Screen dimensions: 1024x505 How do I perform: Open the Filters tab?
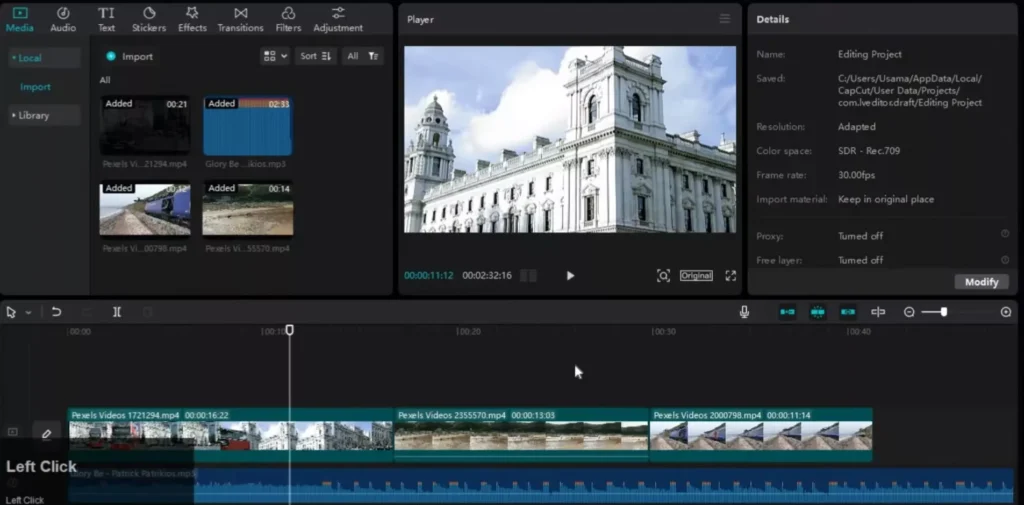[x=288, y=20]
